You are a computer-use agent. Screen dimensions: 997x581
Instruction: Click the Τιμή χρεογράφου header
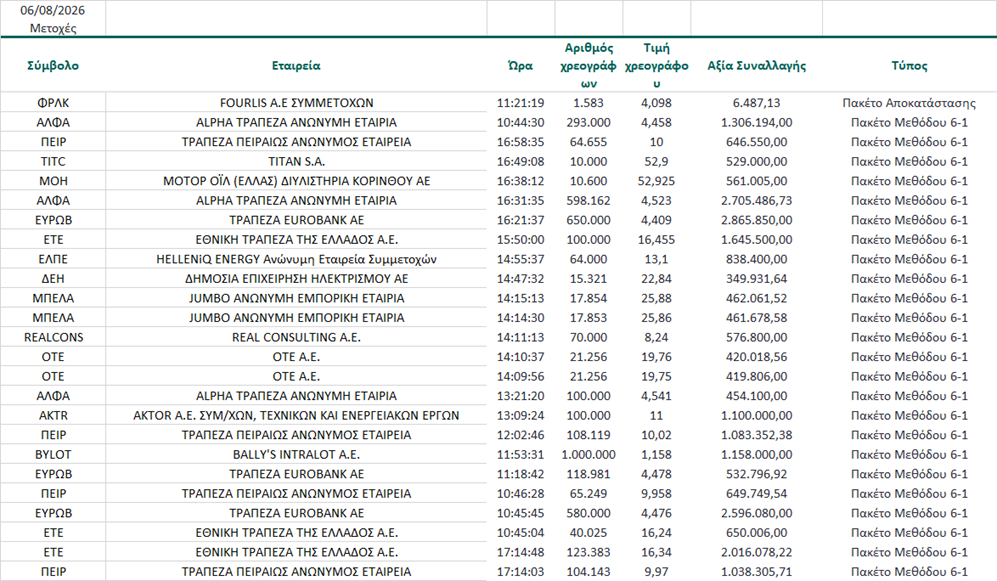point(656,65)
